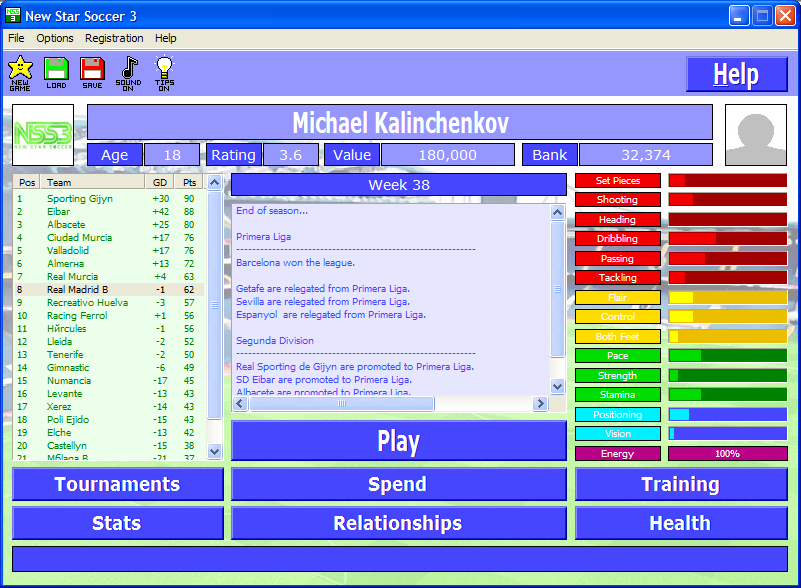
Task: Click the Energy 100% bar
Action: pyautogui.click(x=727, y=454)
